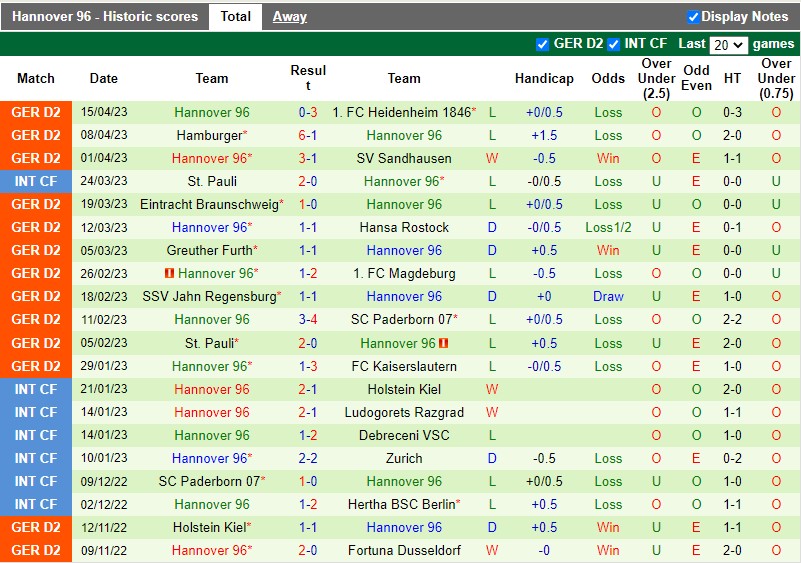Image resolution: width=801 pixels, height=563 pixels.
Task: Click the -0 handicap for Fortuna Dusseldorf match
Action: [x=544, y=550]
